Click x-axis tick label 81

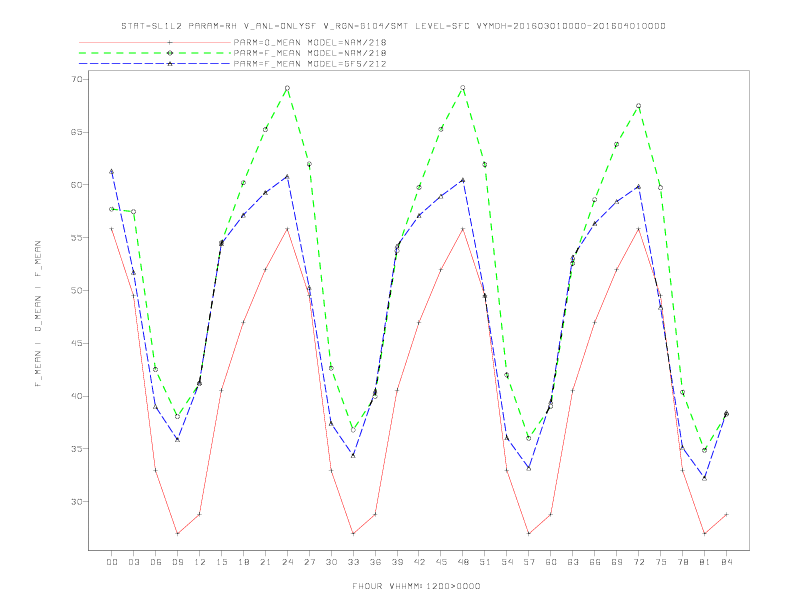pos(705,562)
